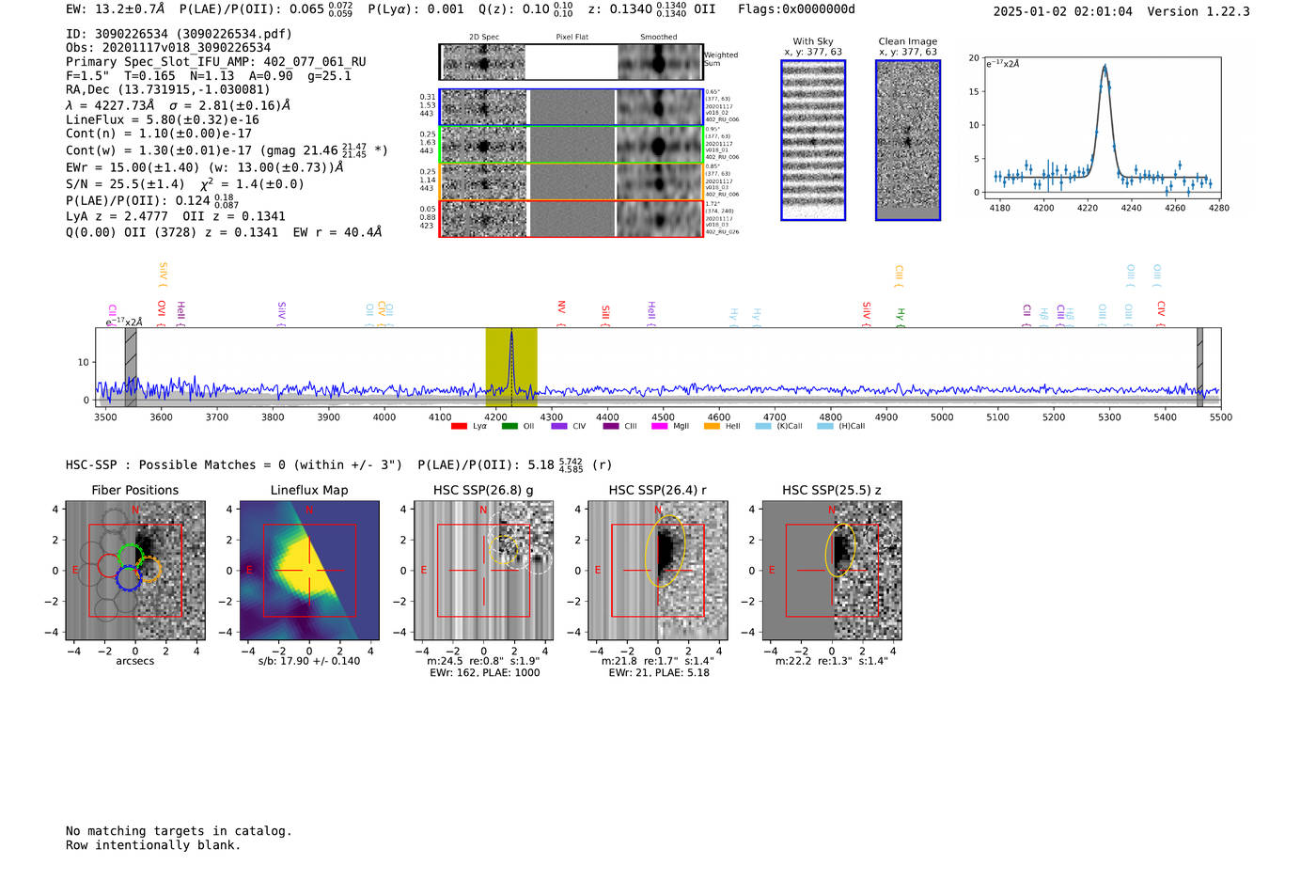Screen dimensions: 1316x896
Task: Click the magenta CII marker near 3500
Action: pos(113,314)
